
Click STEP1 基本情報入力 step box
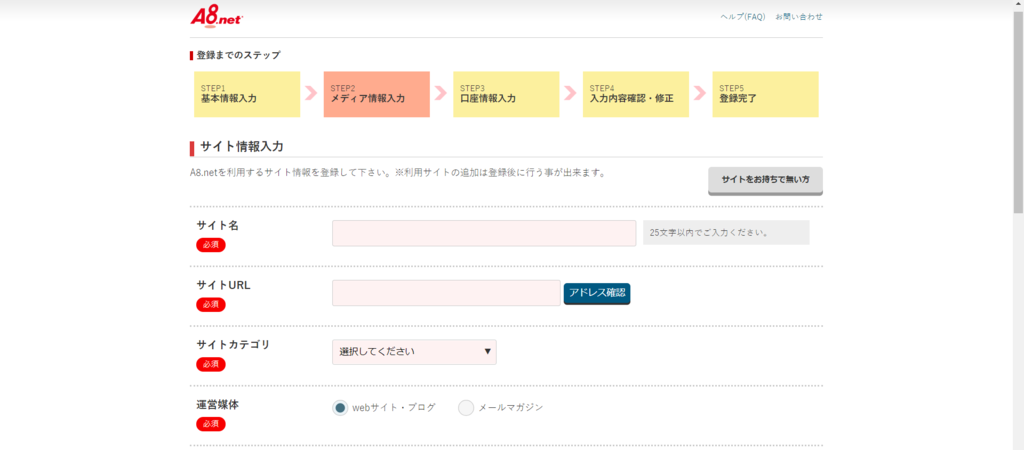coord(247,94)
